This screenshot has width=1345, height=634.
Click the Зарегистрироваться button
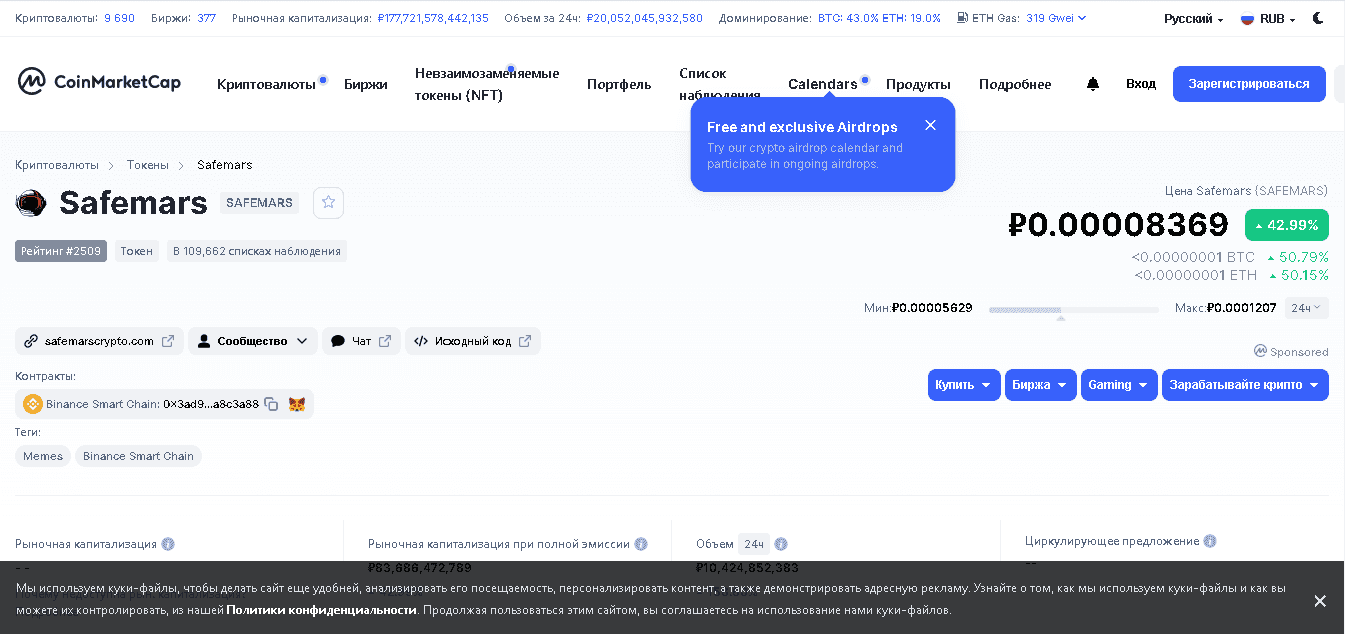click(1248, 84)
